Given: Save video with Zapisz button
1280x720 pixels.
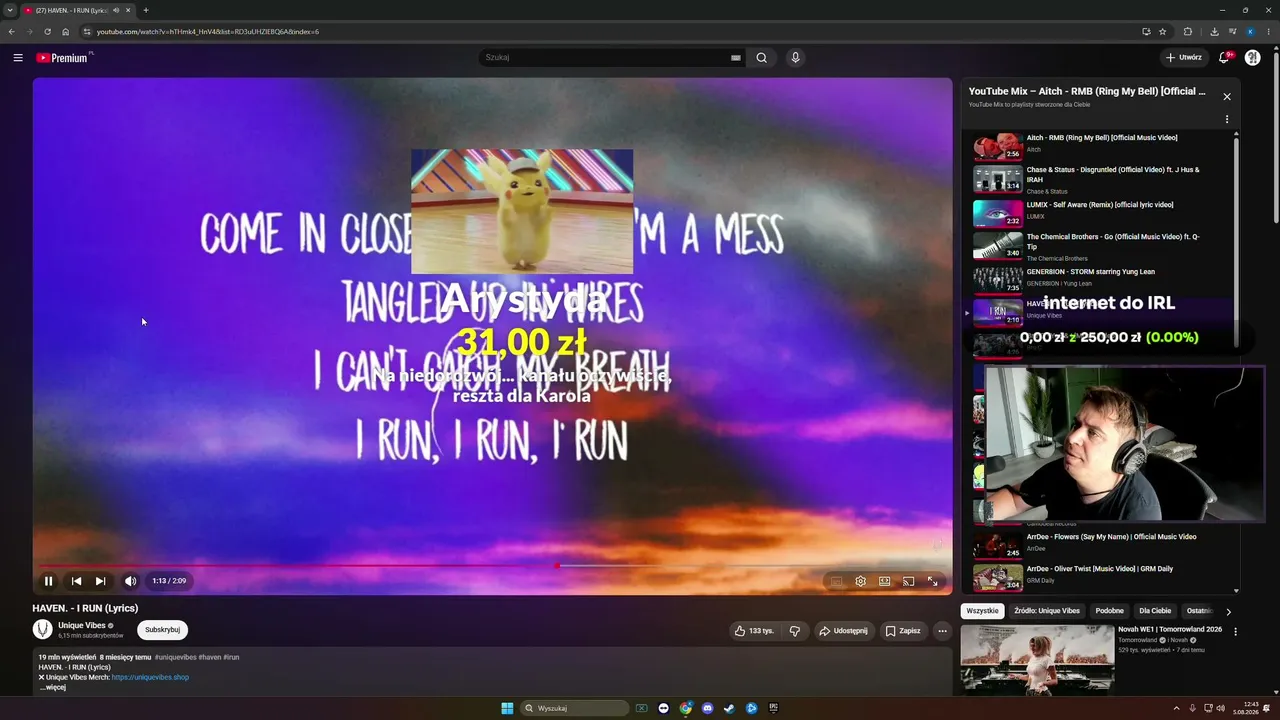Looking at the screenshot, I should coord(903,631).
